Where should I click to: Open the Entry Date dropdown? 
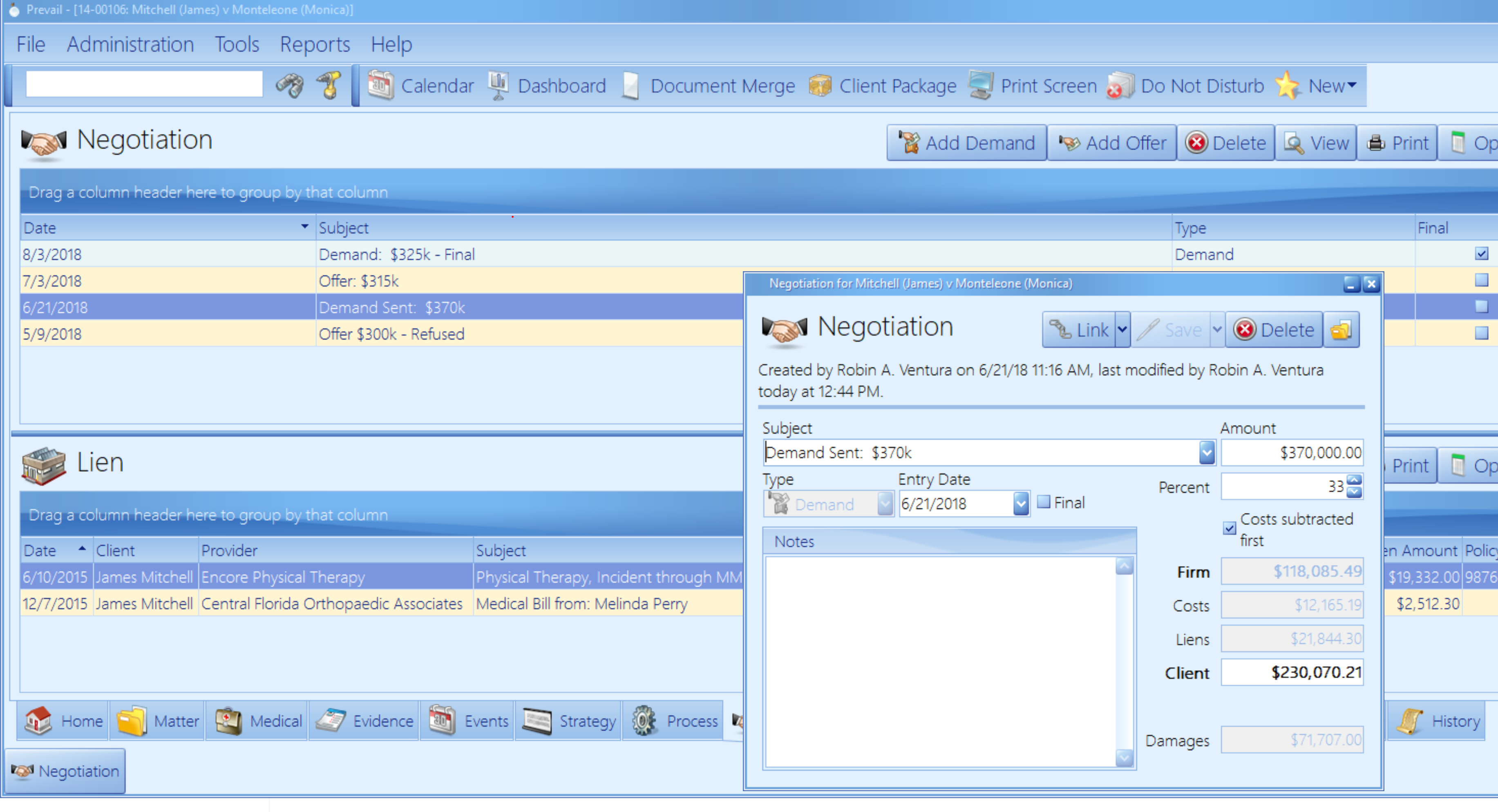(1021, 504)
